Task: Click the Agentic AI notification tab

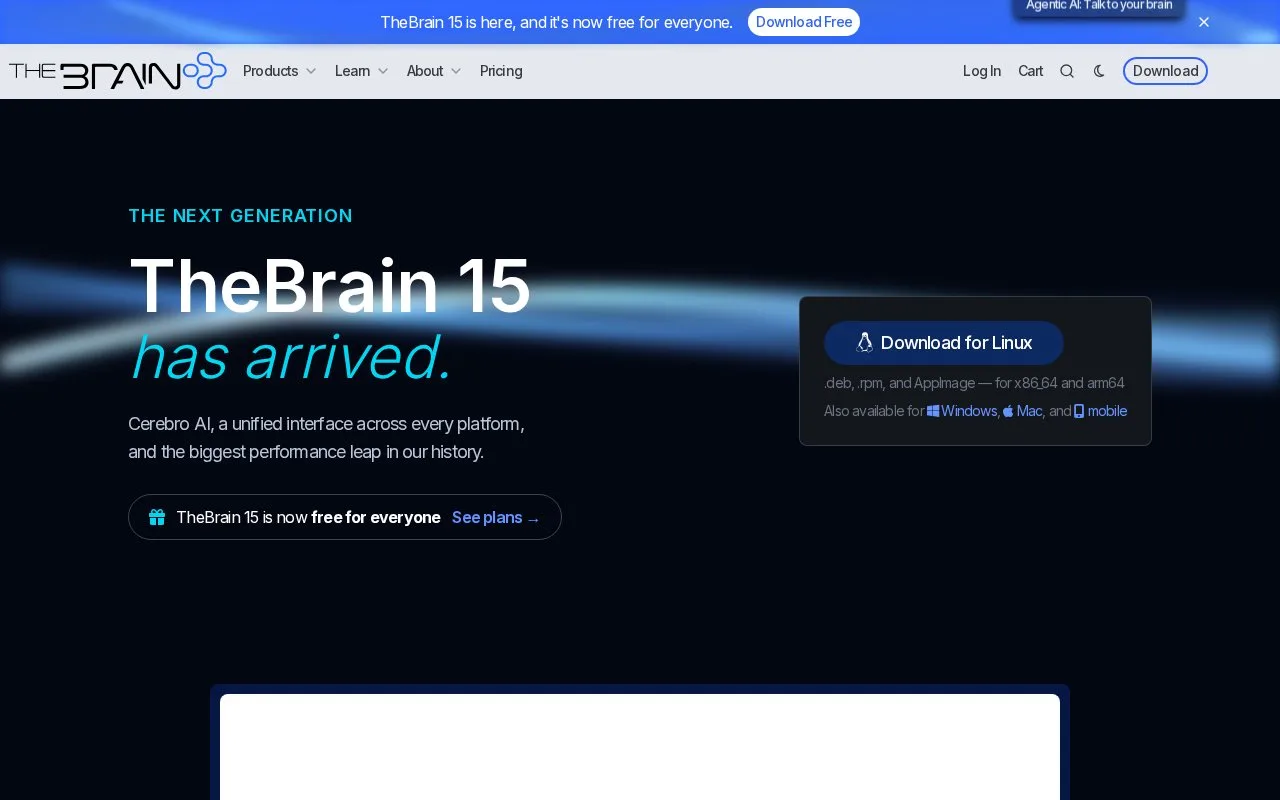Action: point(1099,6)
